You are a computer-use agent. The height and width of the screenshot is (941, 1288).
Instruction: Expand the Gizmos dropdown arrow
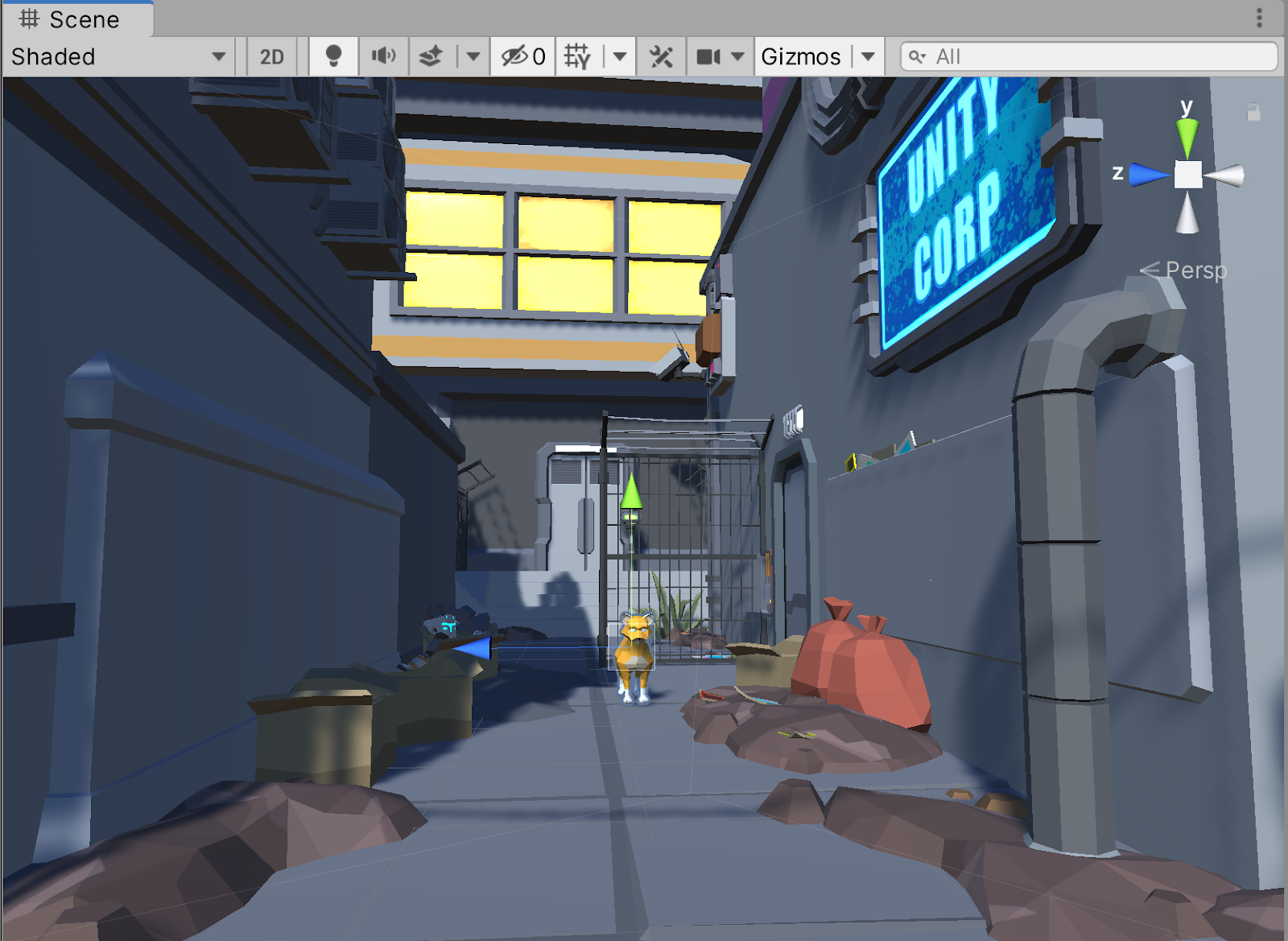click(868, 56)
